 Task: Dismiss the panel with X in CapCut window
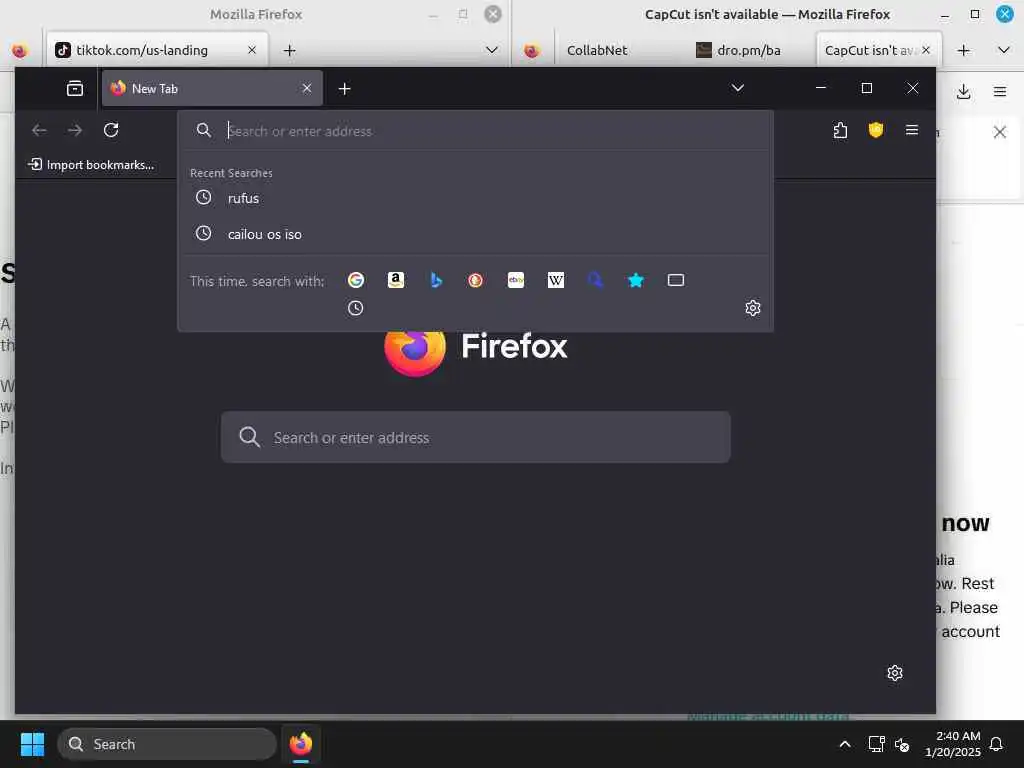coord(999,133)
